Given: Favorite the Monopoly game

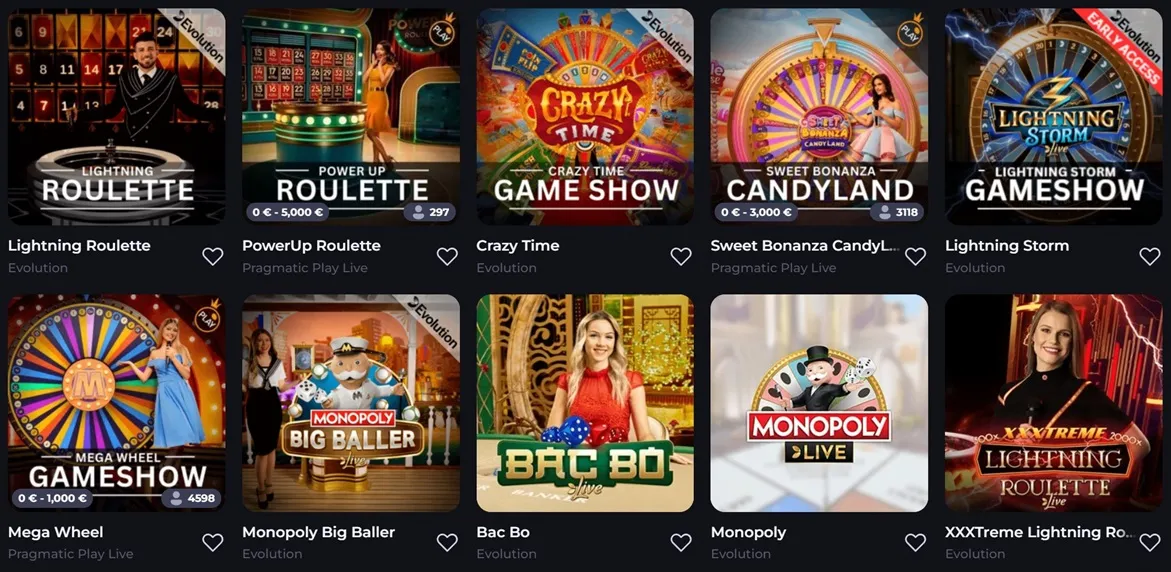Looking at the screenshot, I should 916,542.
